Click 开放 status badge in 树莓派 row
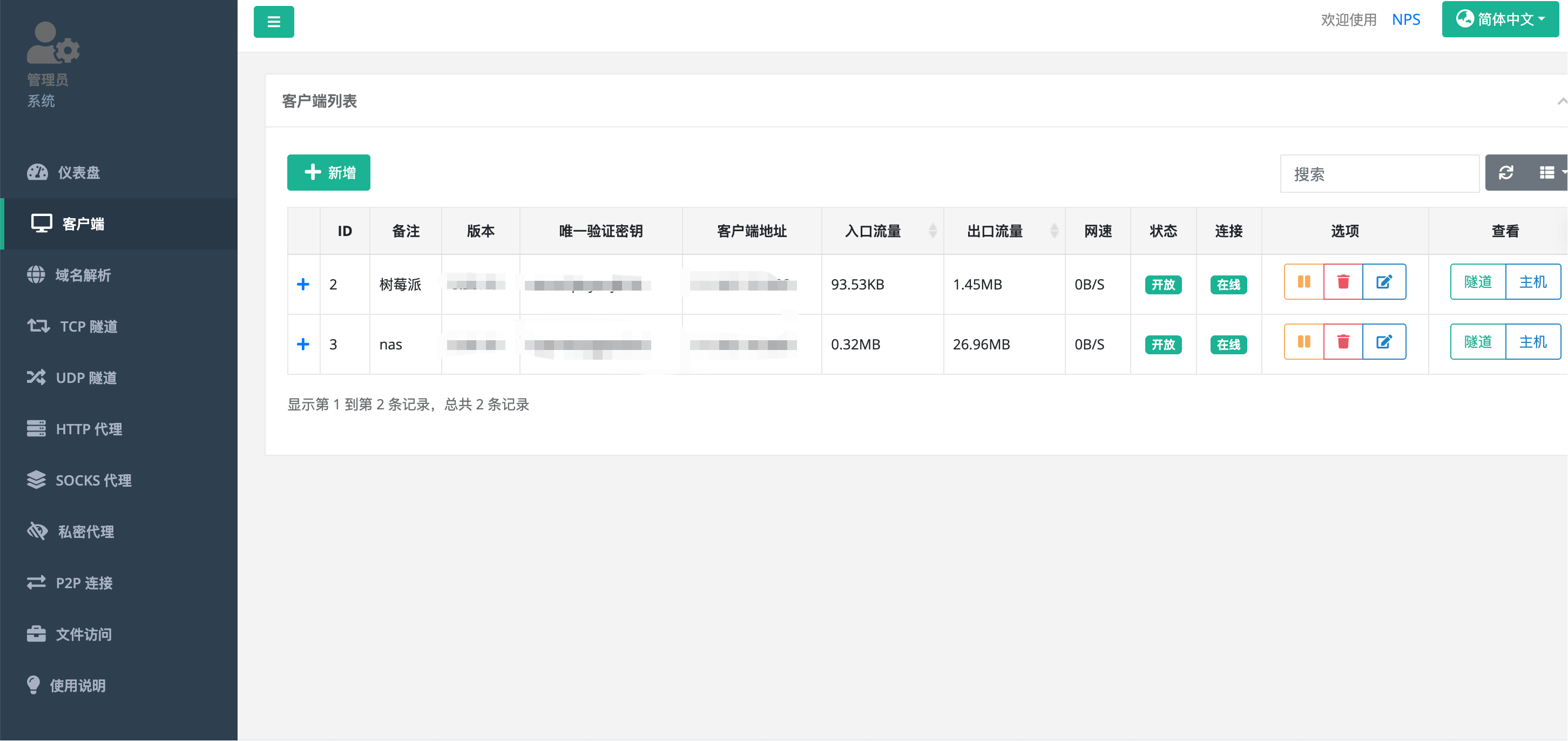This screenshot has width=1568, height=741. 1163,284
